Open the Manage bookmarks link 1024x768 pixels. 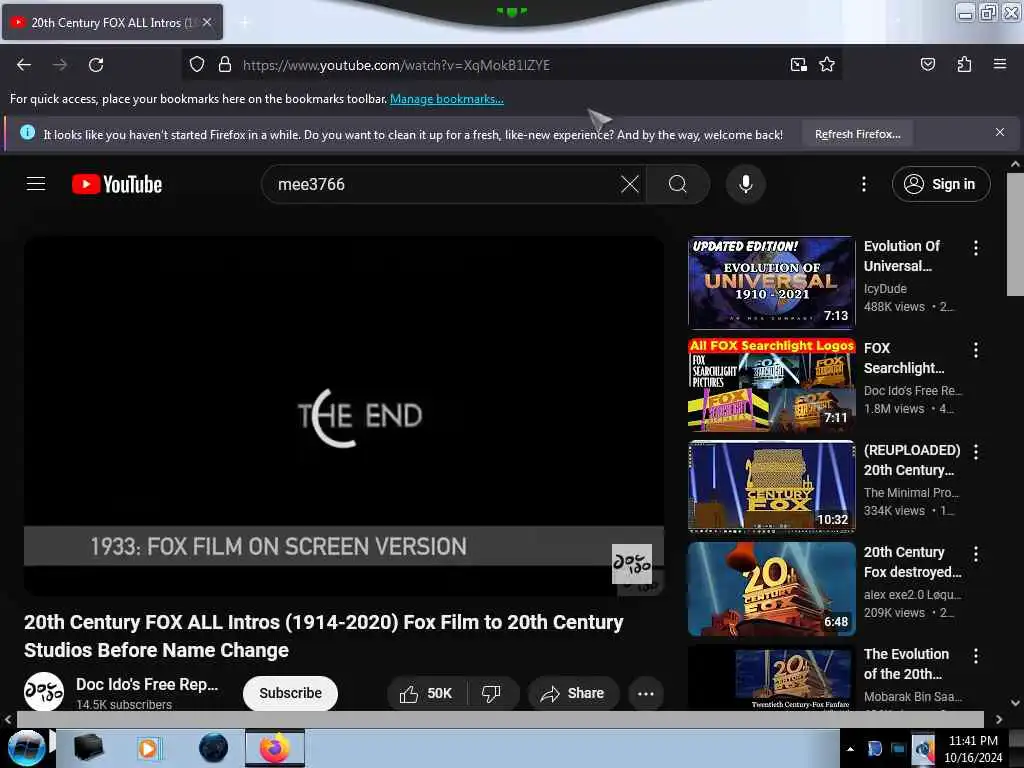tap(447, 99)
